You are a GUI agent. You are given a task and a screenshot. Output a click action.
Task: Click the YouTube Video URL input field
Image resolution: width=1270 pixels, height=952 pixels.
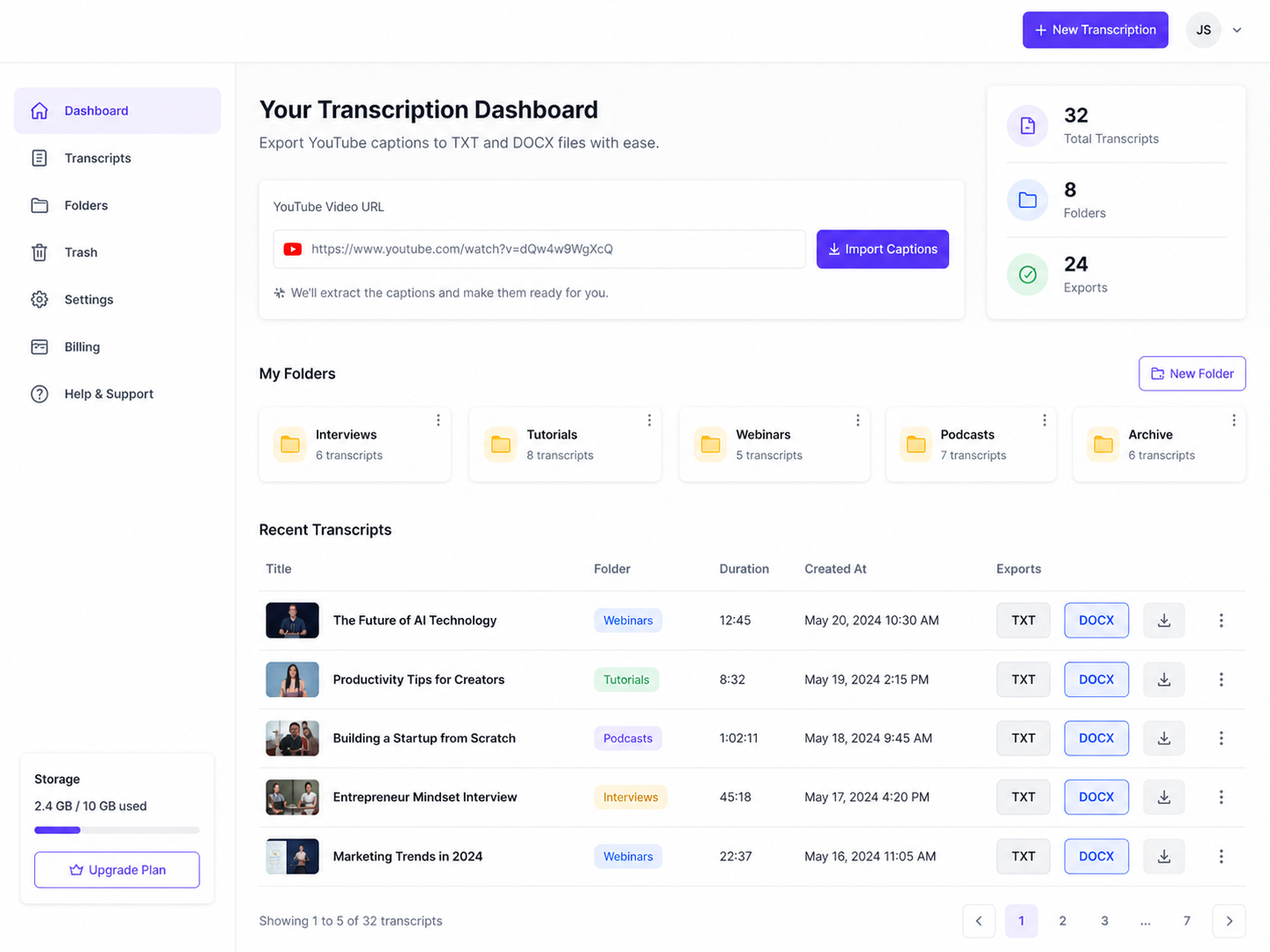(x=539, y=249)
